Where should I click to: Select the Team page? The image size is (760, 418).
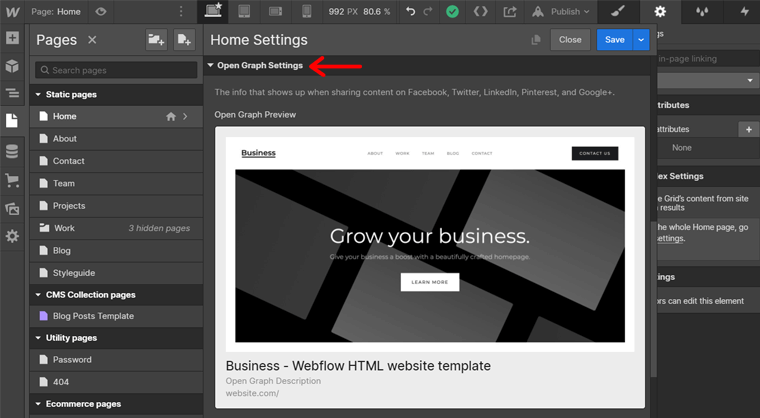pos(116,183)
